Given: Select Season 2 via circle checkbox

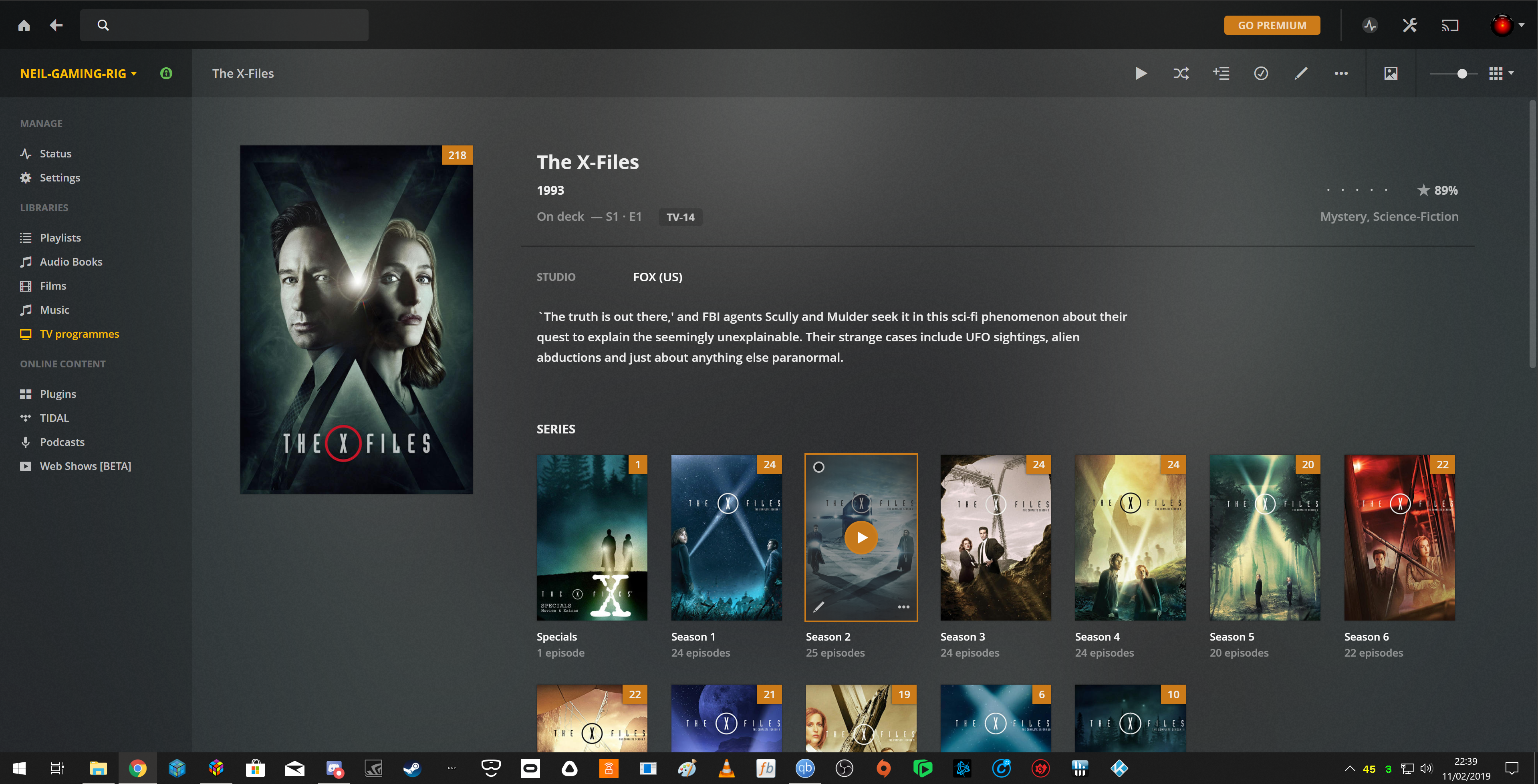Looking at the screenshot, I should (818, 467).
